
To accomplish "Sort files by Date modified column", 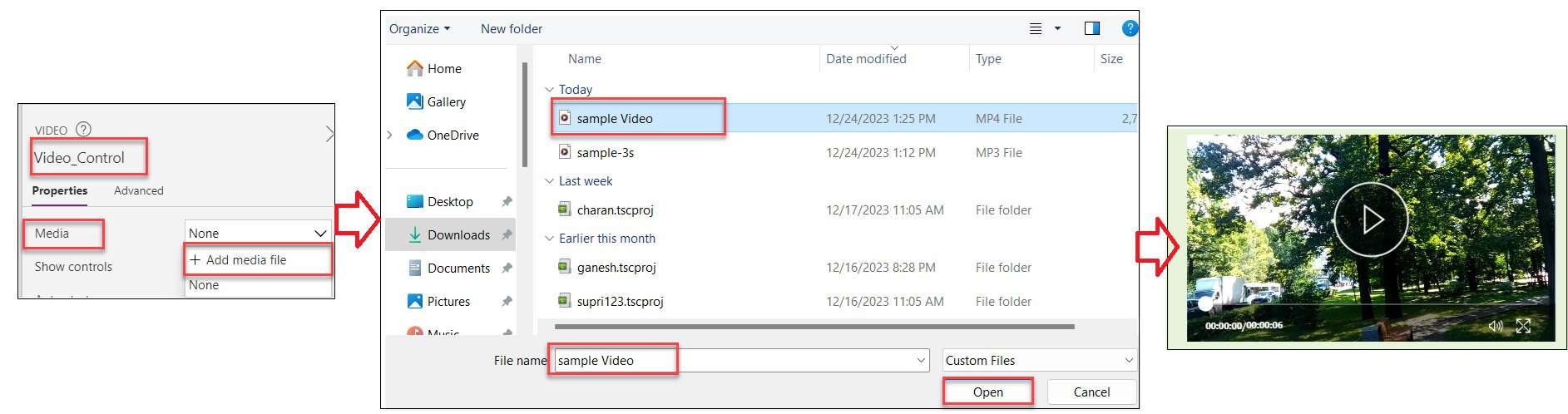I will pyautogui.click(x=866, y=58).
